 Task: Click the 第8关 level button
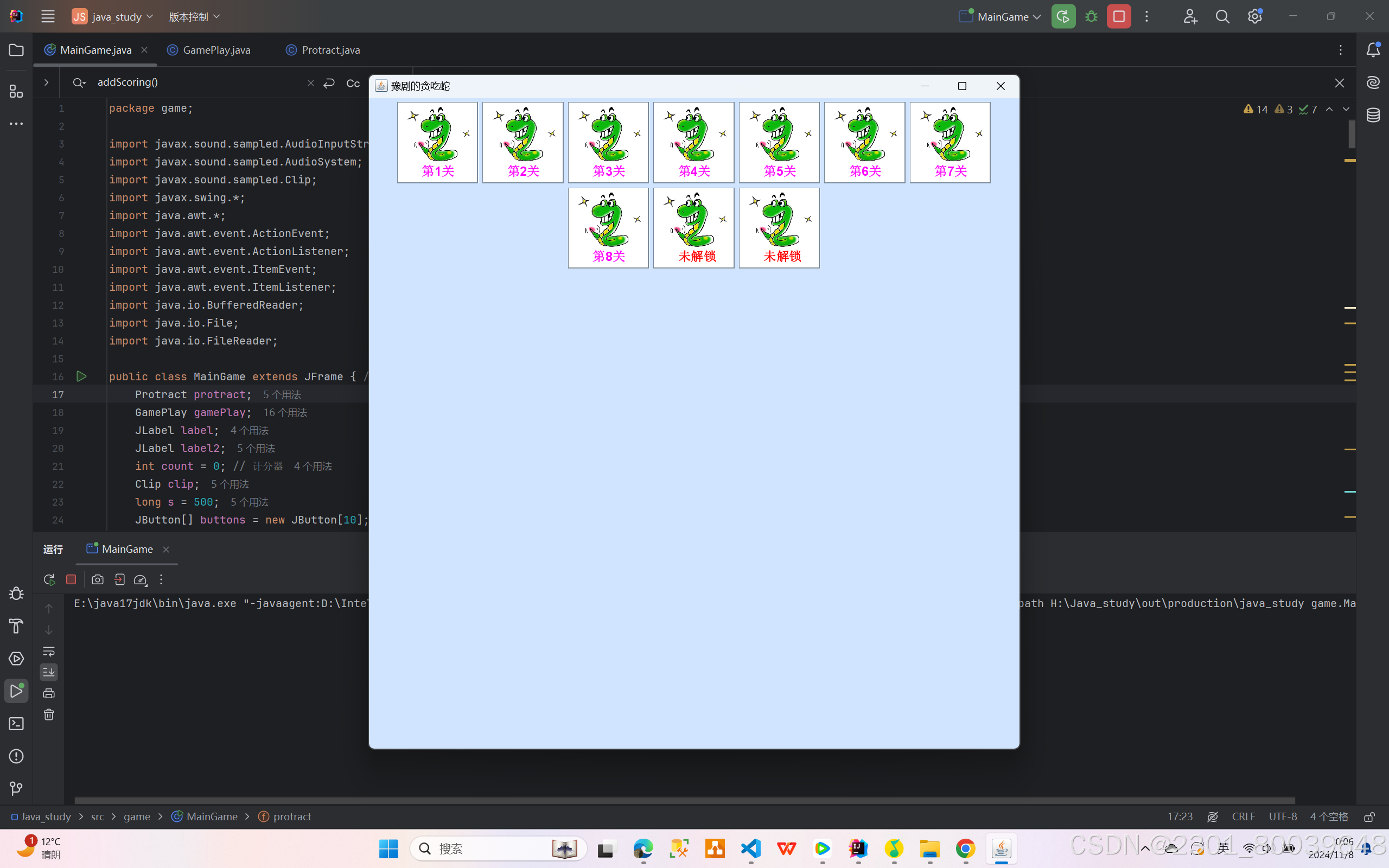[608, 228]
